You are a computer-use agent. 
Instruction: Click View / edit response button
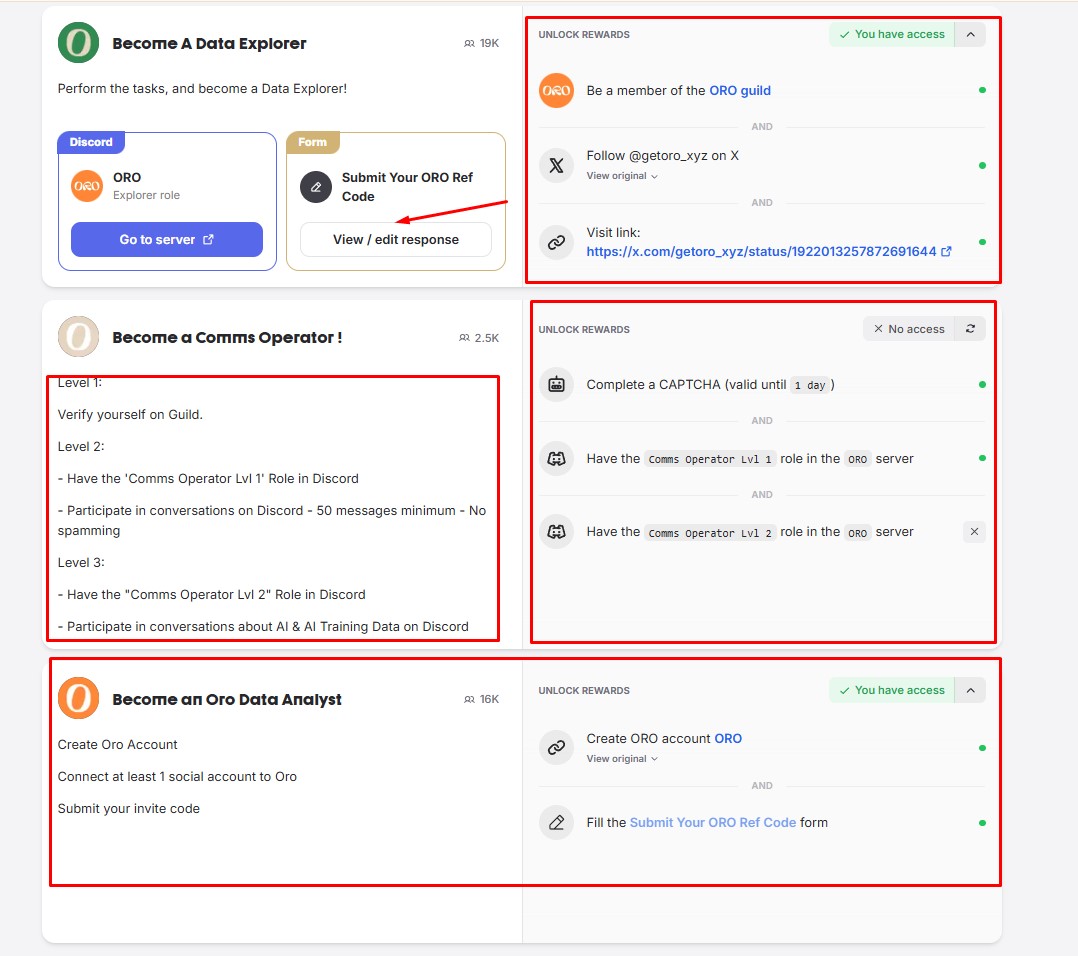[396, 240]
